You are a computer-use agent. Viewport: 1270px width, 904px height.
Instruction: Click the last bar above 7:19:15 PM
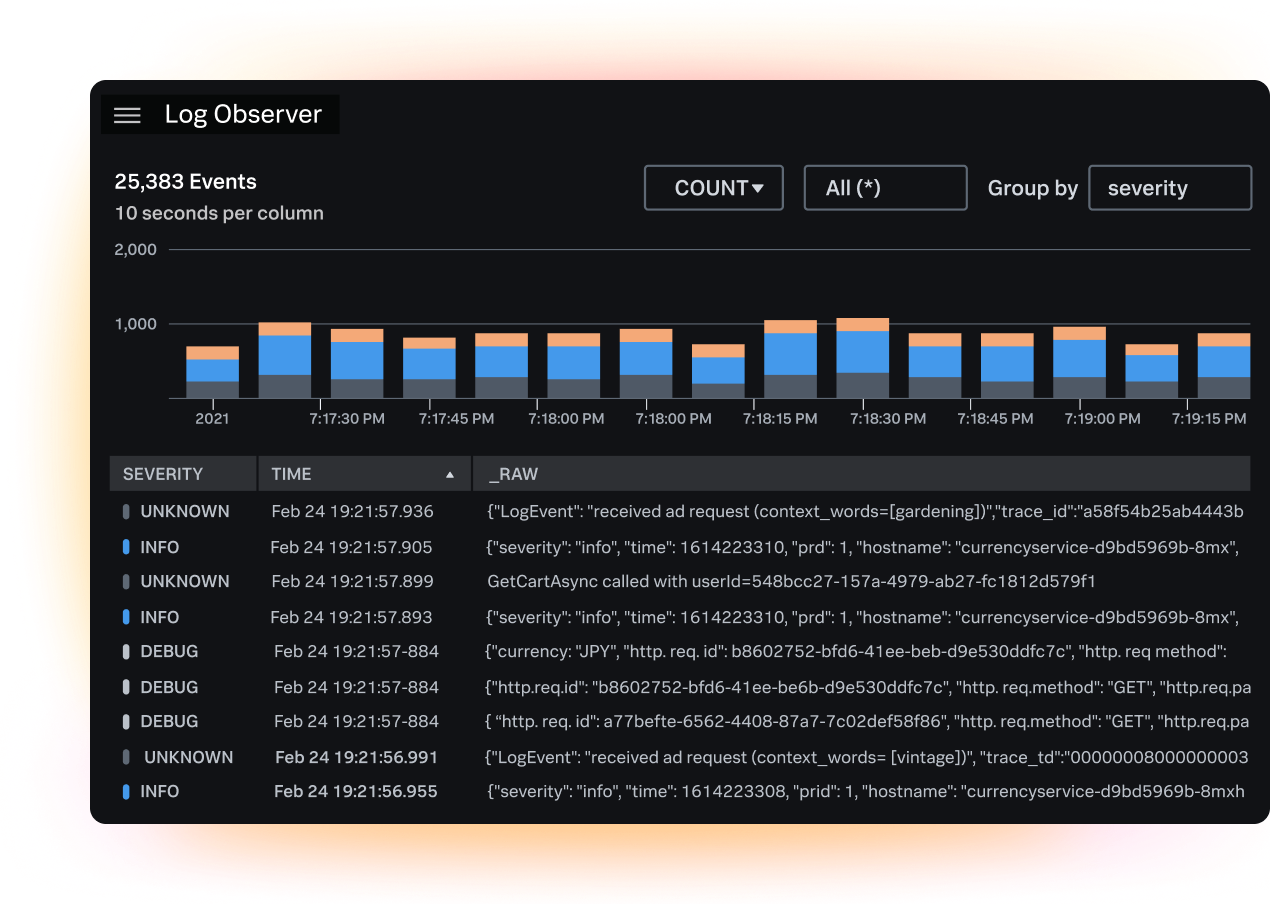point(1224,366)
